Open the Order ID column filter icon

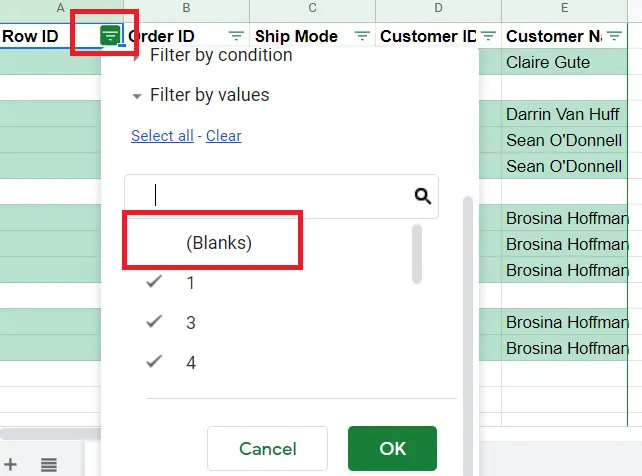(x=236, y=36)
